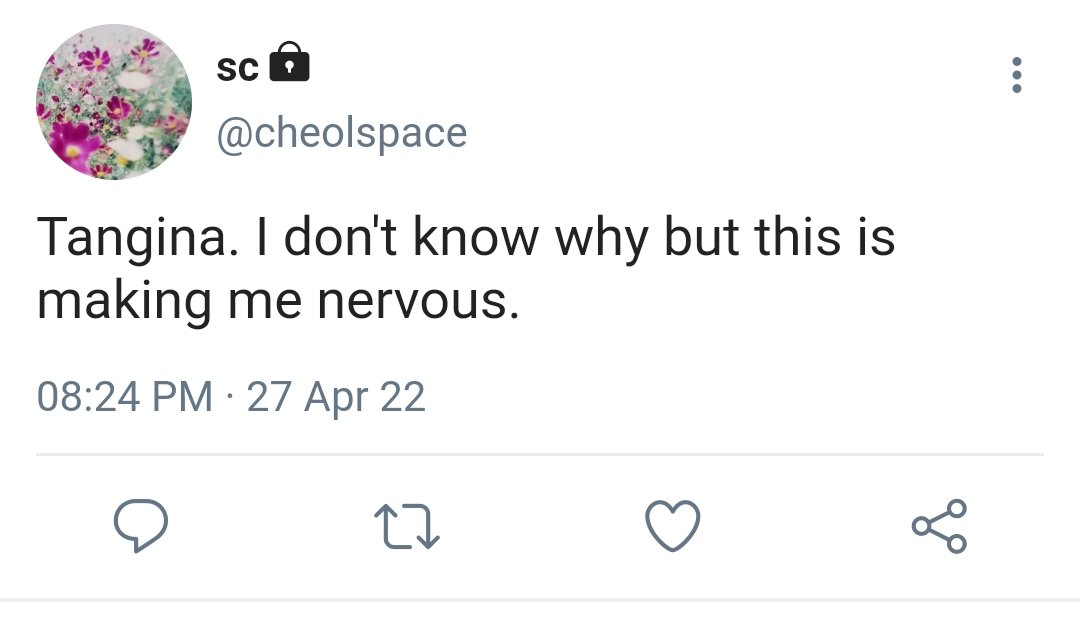Click the divider line under the timestamp
This screenshot has height=618, width=1080.
(540, 454)
